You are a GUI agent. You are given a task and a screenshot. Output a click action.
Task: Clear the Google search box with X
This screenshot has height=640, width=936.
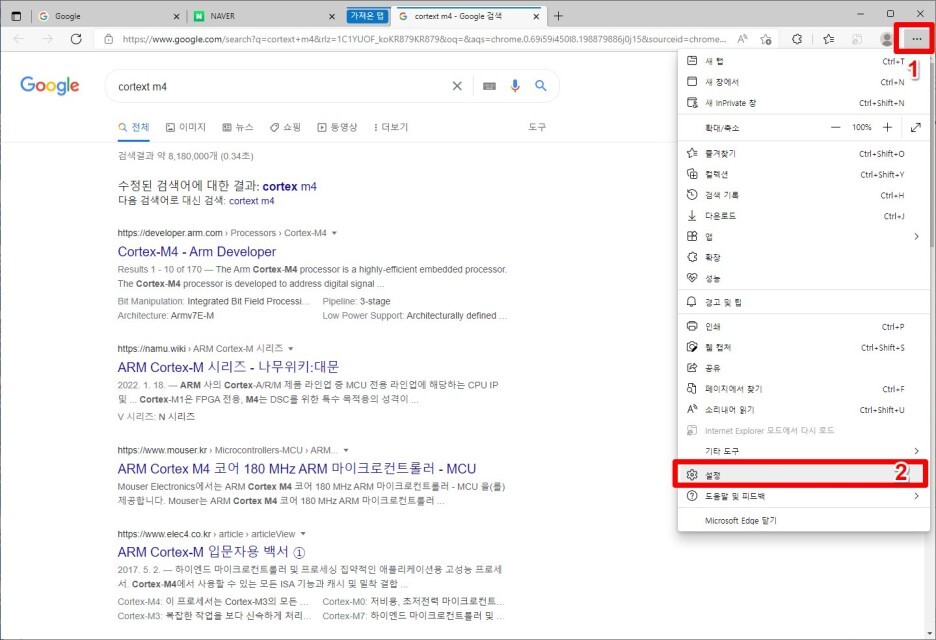coord(457,86)
